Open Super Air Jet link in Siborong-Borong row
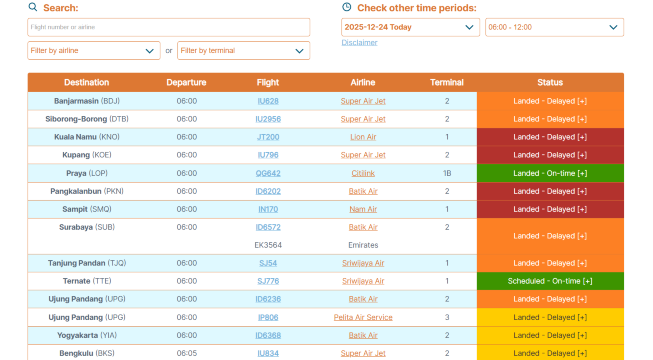 pyautogui.click(x=363, y=119)
